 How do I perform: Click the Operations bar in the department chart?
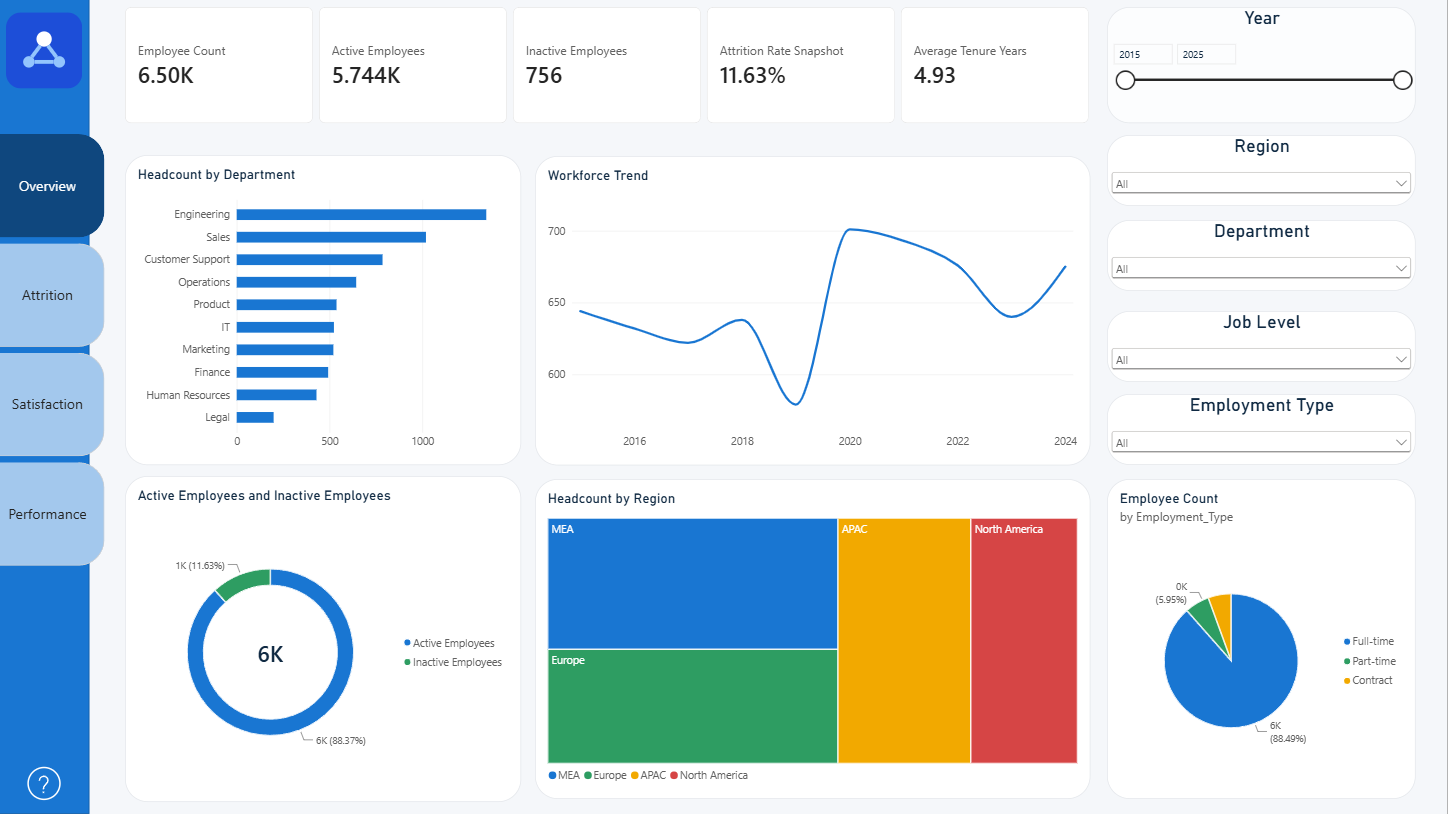point(296,282)
